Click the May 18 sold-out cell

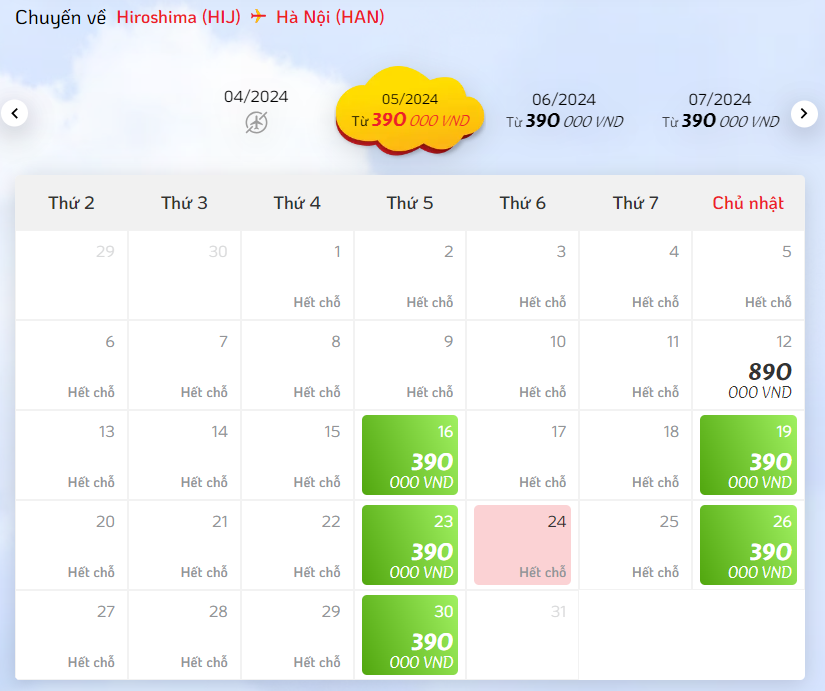[636, 455]
